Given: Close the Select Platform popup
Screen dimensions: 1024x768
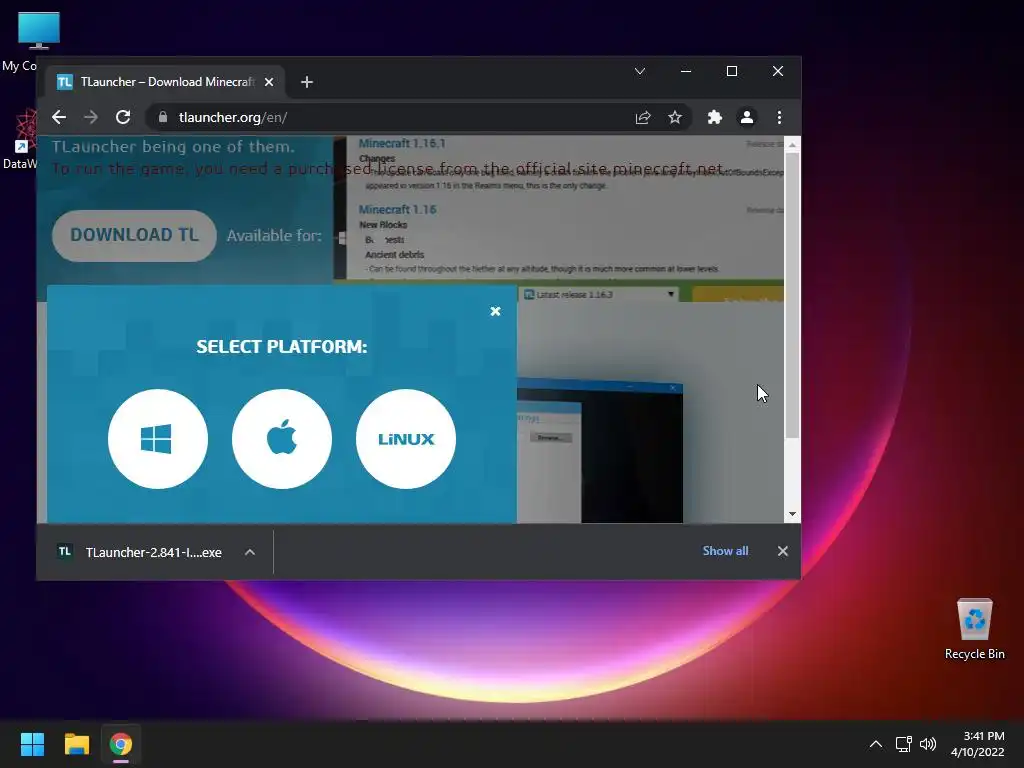Looking at the screenshot, I should tap(495, 312).
